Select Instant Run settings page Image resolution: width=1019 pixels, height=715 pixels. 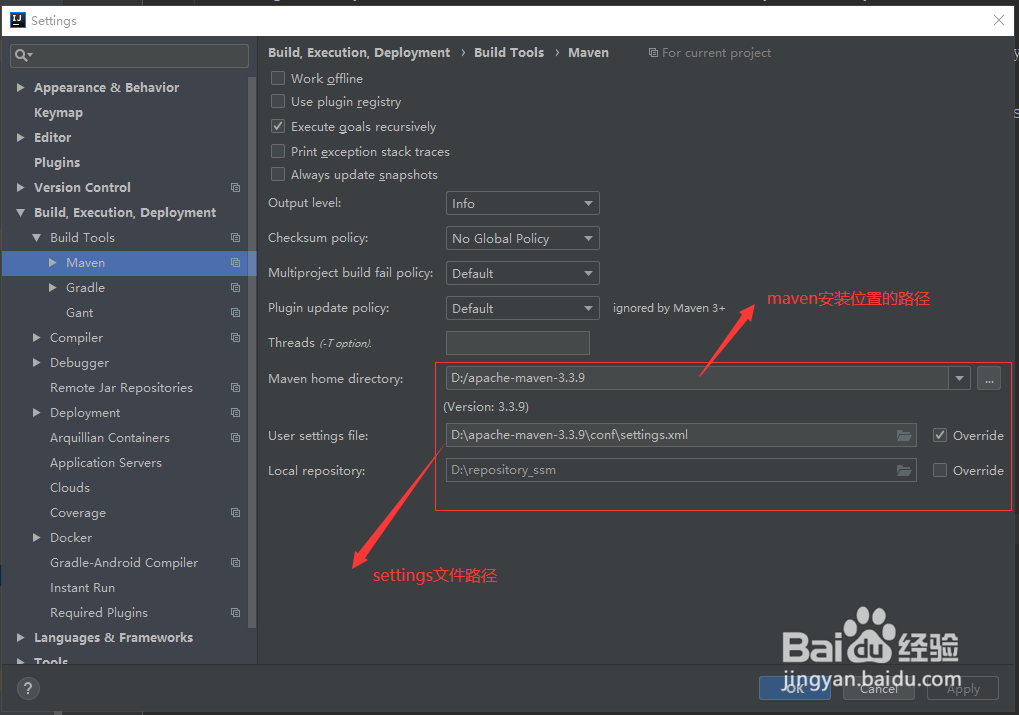click(83, 588)
